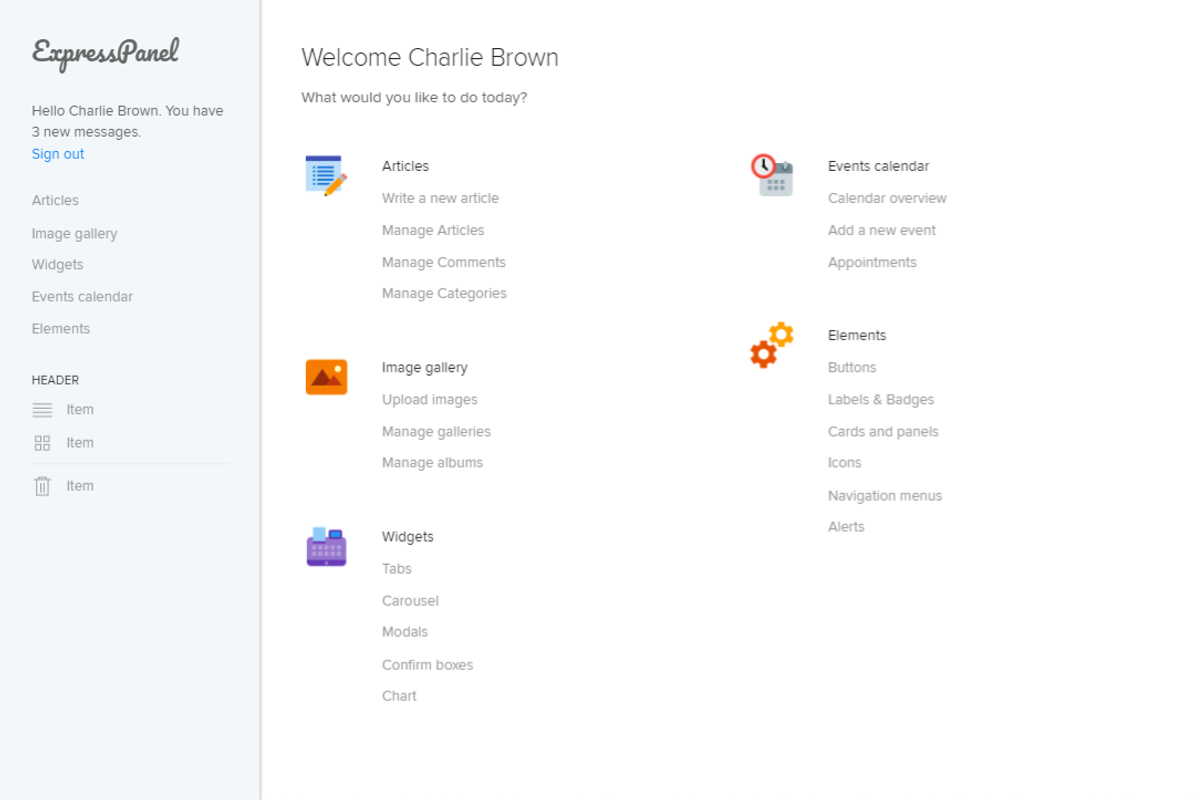The width and height of the screenshot is (1200, 800).
Task: Select Item next to the grid icon
Action: [80, 443]
